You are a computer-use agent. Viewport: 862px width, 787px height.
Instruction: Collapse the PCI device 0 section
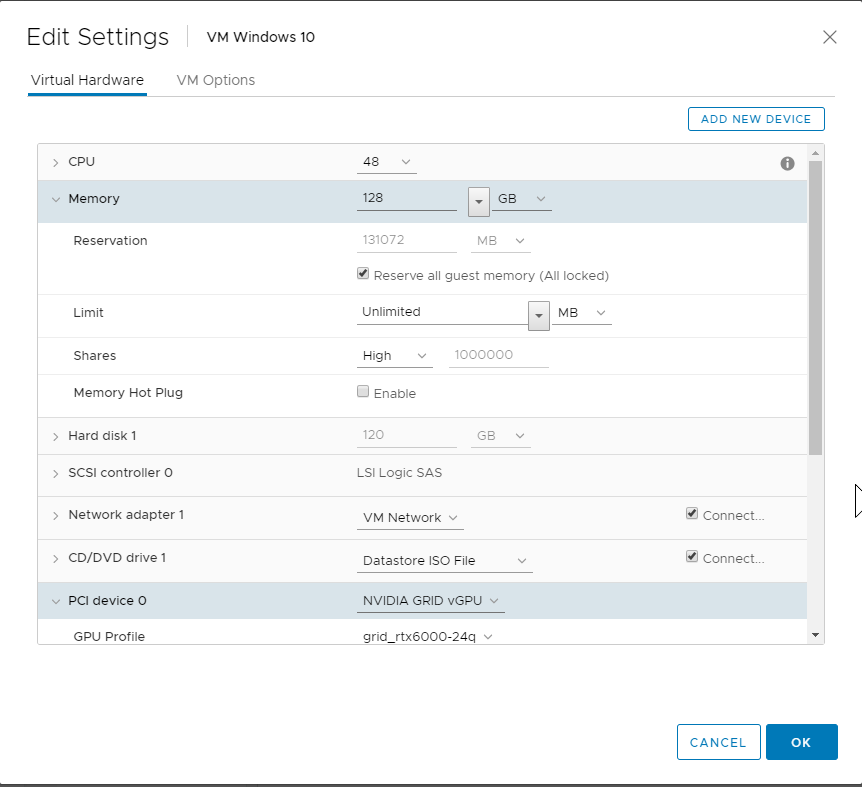click(x=56, y=601)
